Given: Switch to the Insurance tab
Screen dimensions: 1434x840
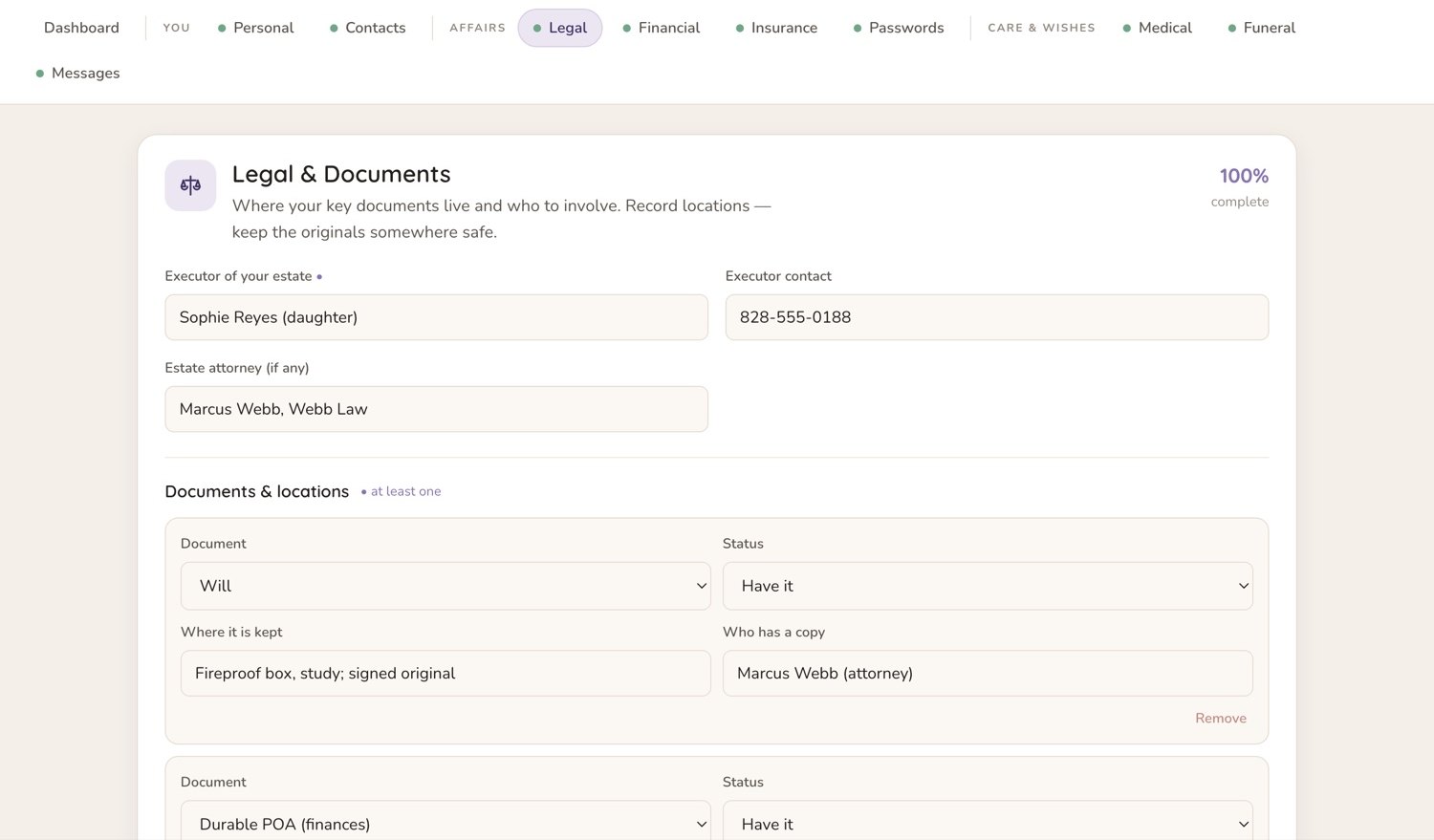Looking at the screenshot, I should pos(776,28).
